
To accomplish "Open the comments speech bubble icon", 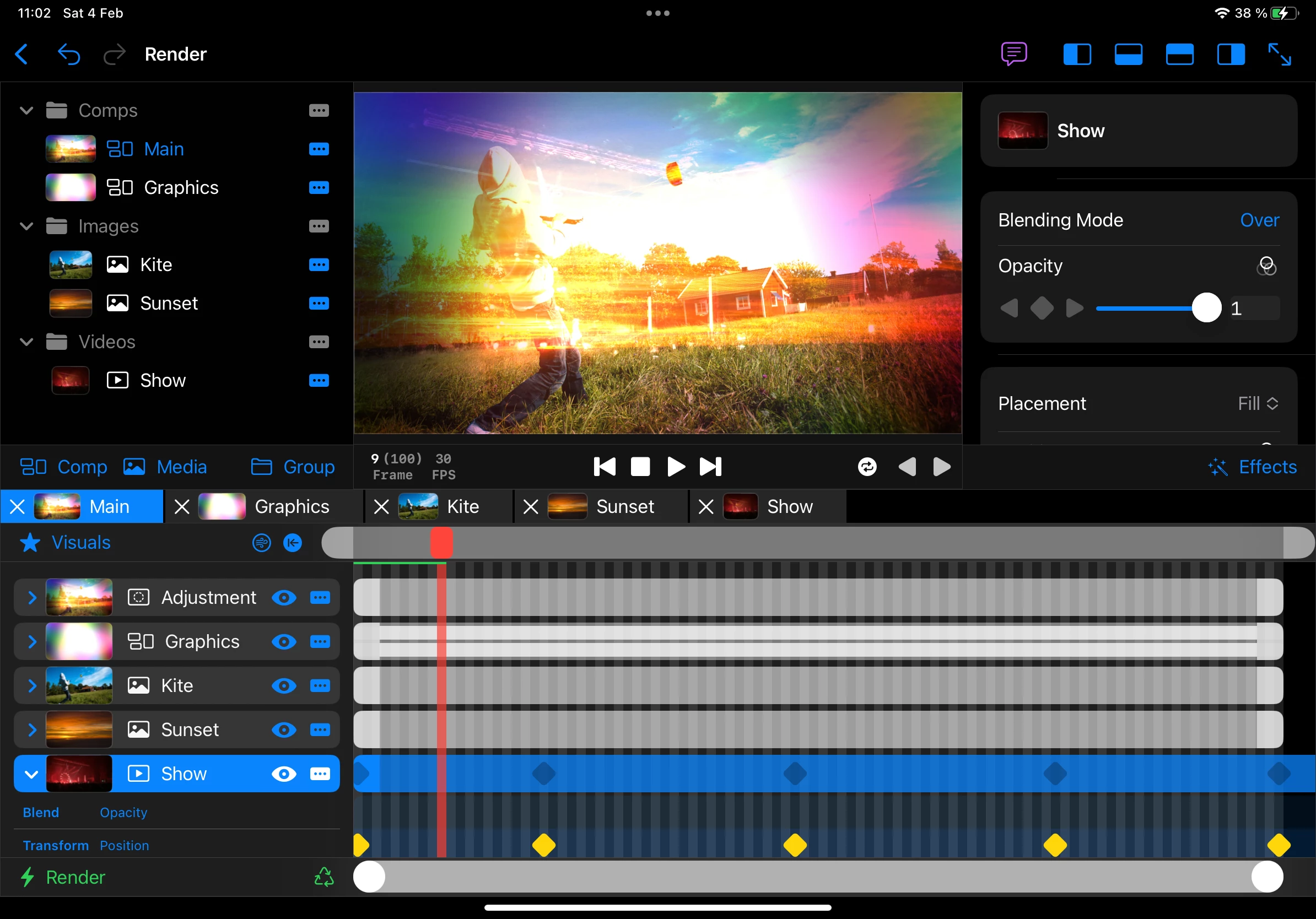I will coord(1013,55).
